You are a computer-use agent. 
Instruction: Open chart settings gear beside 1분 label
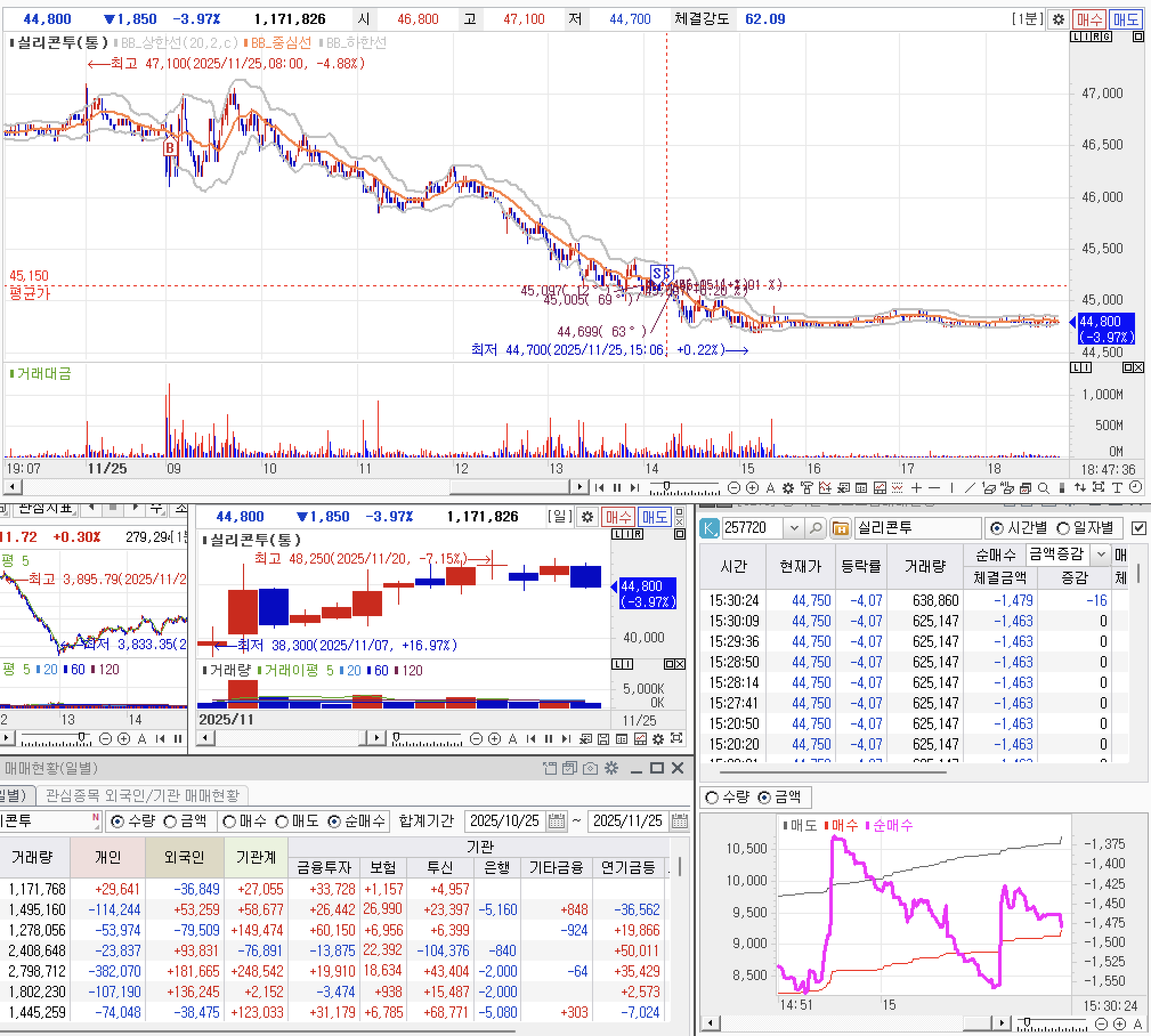(1058, 19)
